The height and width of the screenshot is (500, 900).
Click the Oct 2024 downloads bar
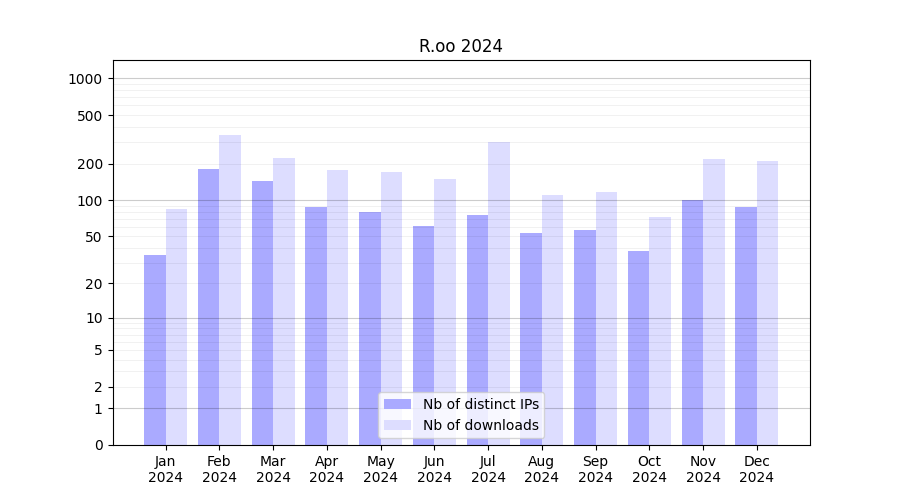pos(660,331)
